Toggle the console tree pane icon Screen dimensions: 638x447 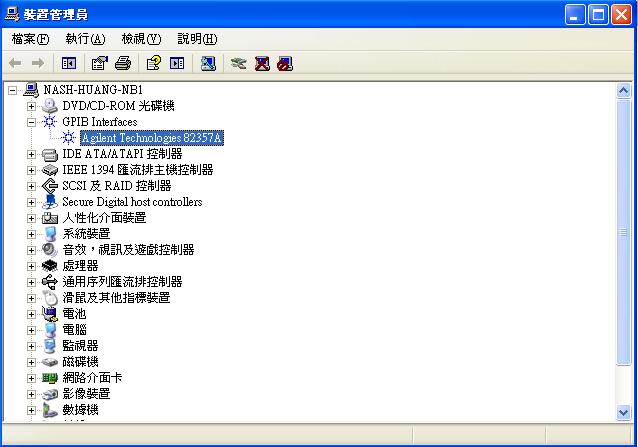tap(69, 63)
